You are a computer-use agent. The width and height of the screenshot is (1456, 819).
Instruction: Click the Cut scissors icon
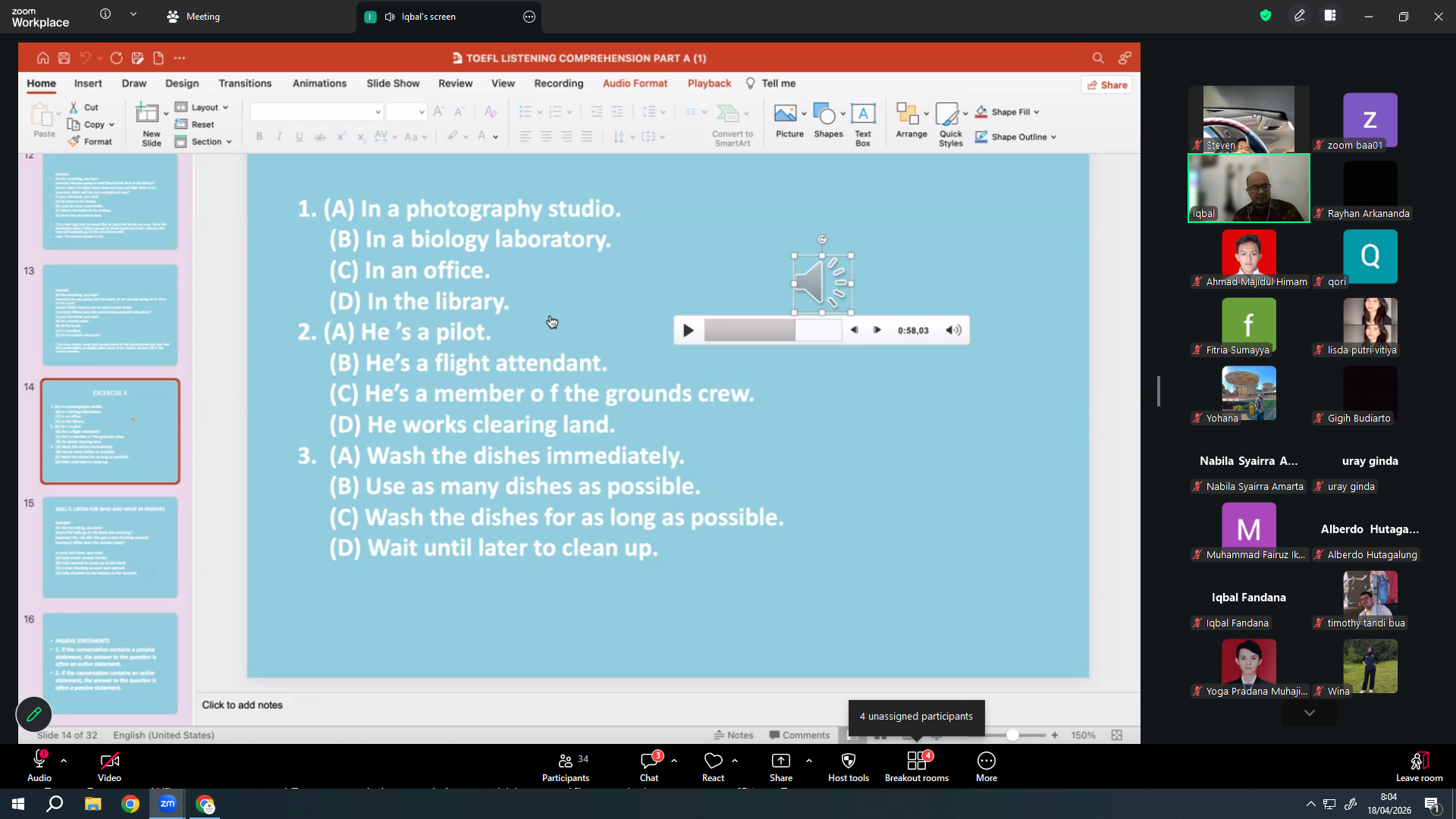tap(74, 107)
